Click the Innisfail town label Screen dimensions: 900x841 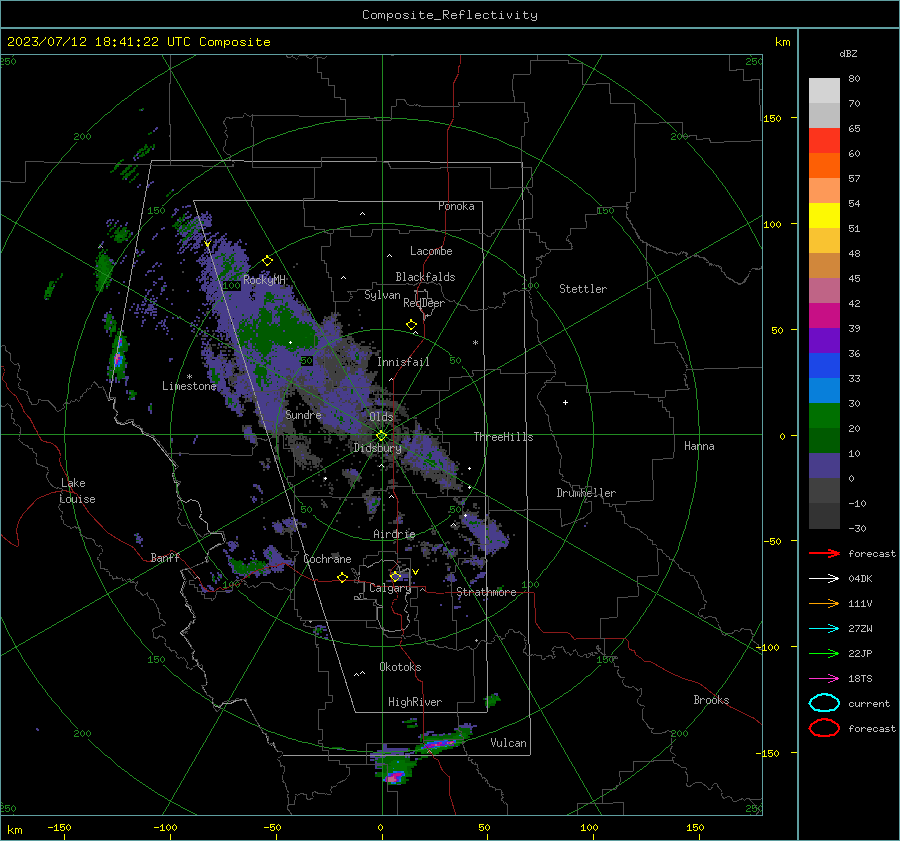point(403,362)
